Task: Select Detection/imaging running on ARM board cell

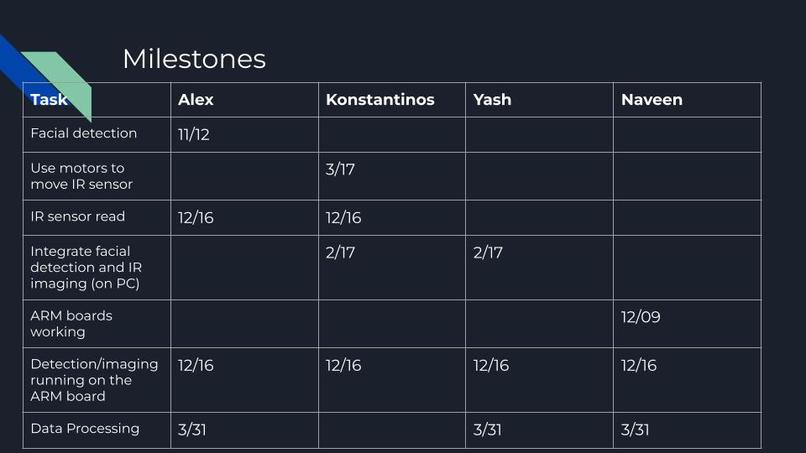Action: [x=97, y=380]
